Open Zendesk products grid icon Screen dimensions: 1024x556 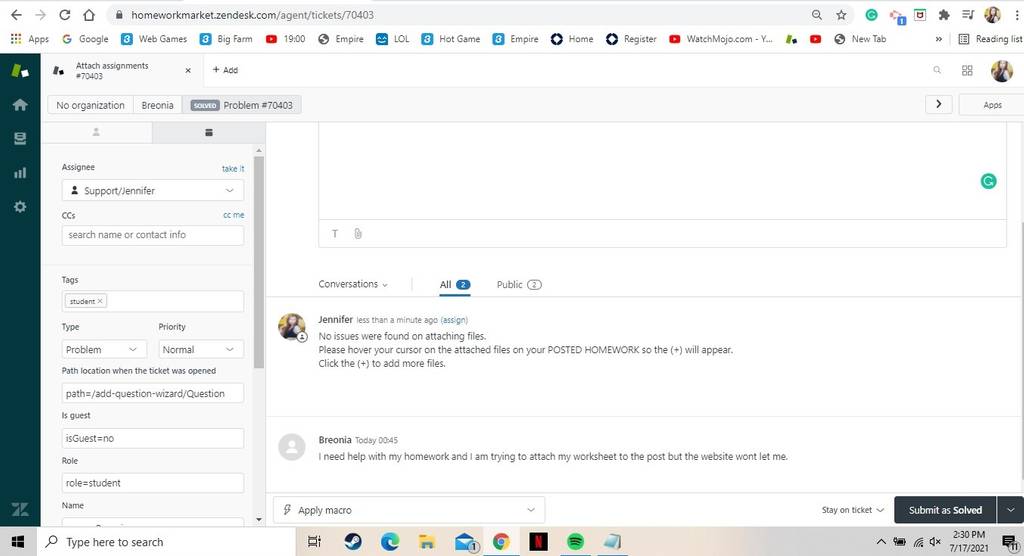click(x=967, y=70)
